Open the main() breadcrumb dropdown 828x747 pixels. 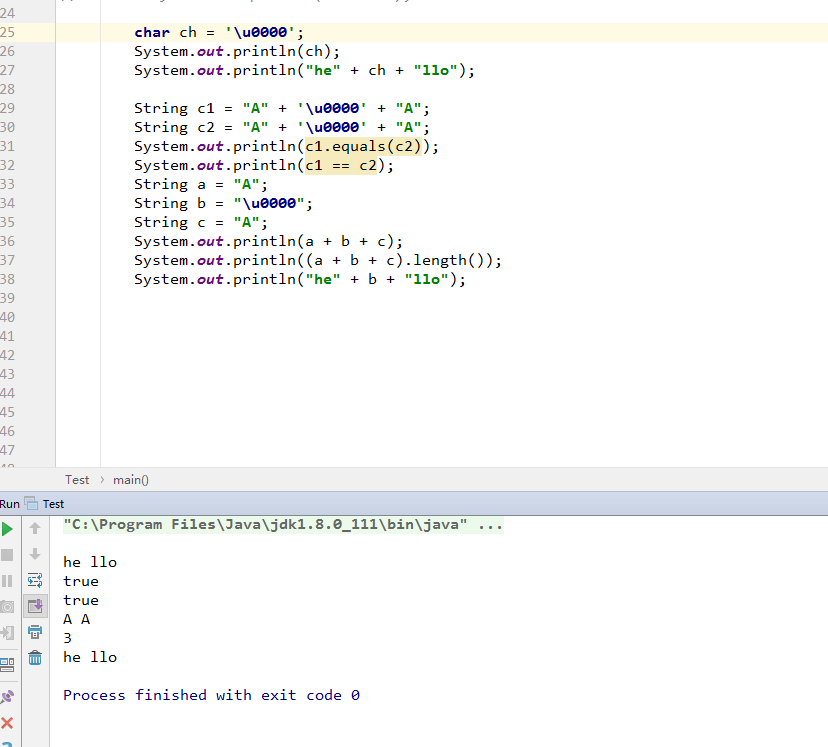coord(130,479)
